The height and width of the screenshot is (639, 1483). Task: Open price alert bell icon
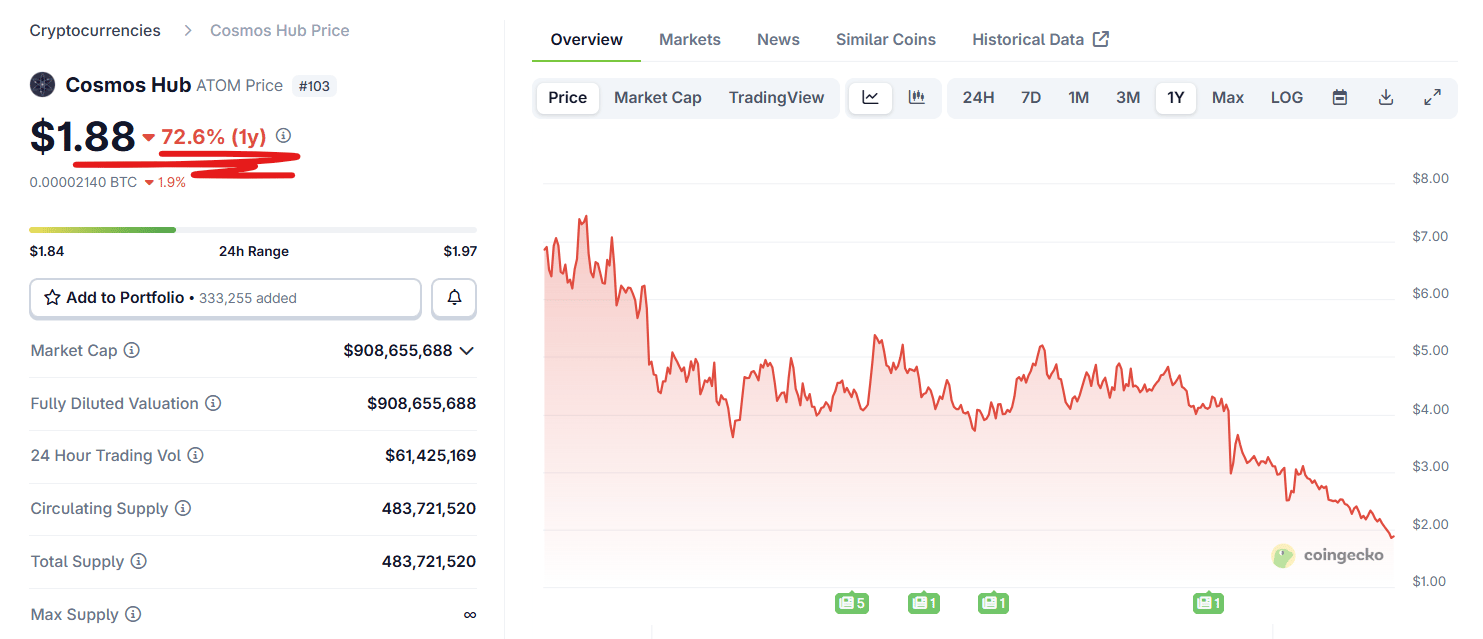point(454,298)
